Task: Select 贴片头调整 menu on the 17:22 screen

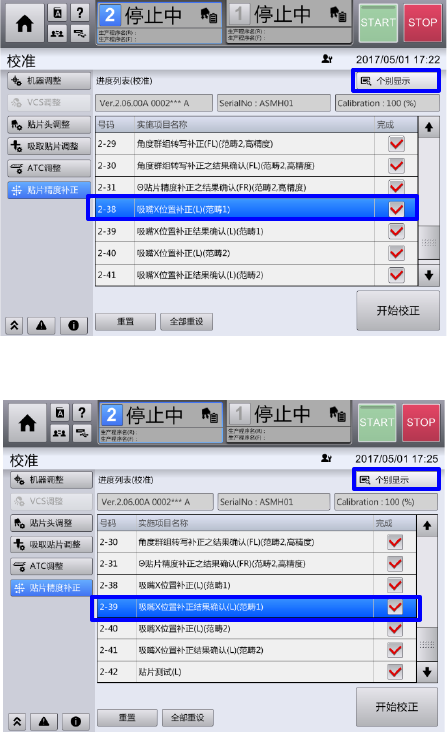Action: (x=49, y=125)
